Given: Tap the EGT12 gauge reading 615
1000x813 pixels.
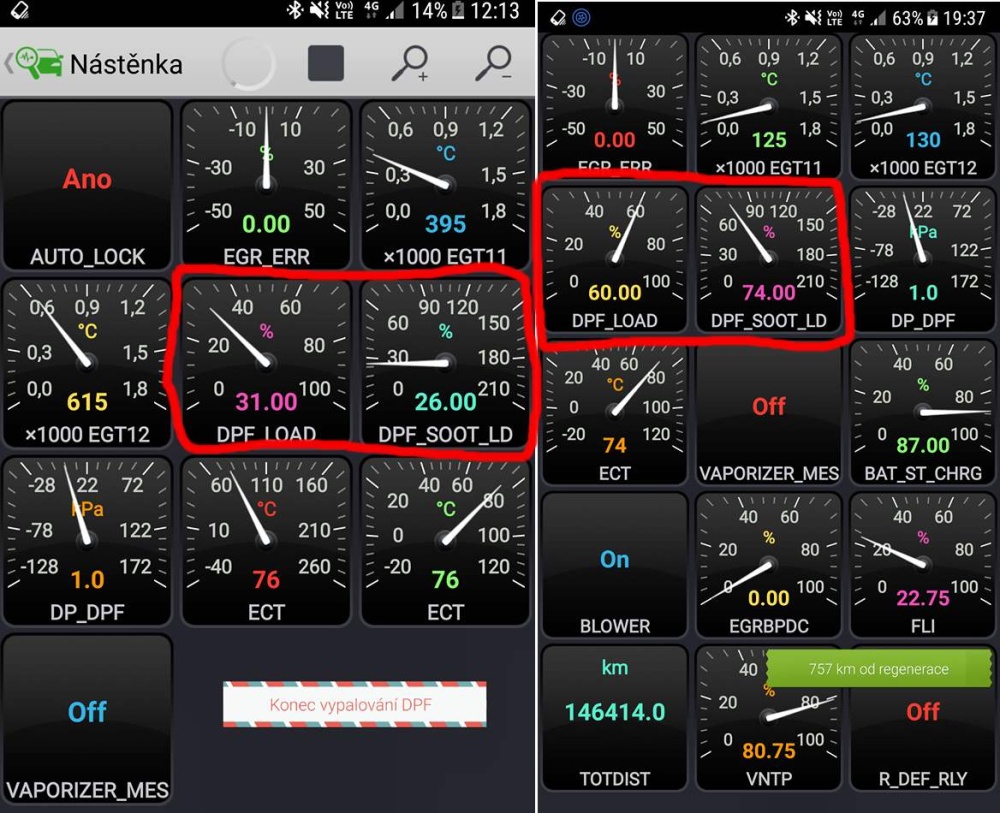Looking at the screenshot, I should (87, 364).
